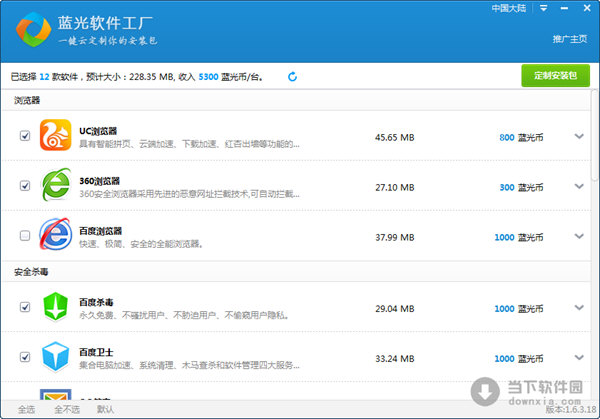Click the 快速、极简 description of 百度浏览器
The image size is (600, 419).
(141, 244)
